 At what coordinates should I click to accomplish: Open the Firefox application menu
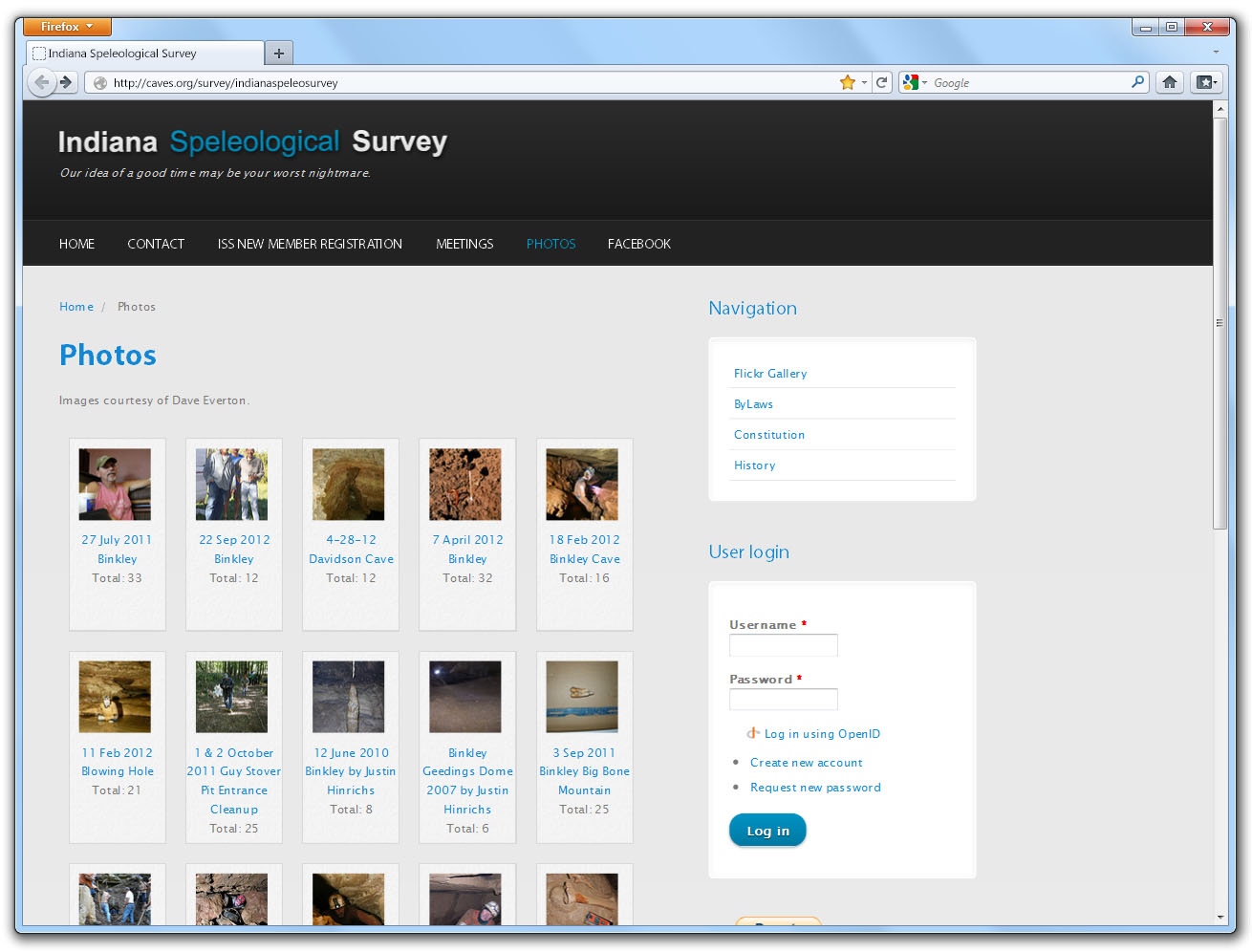(67, 27)
